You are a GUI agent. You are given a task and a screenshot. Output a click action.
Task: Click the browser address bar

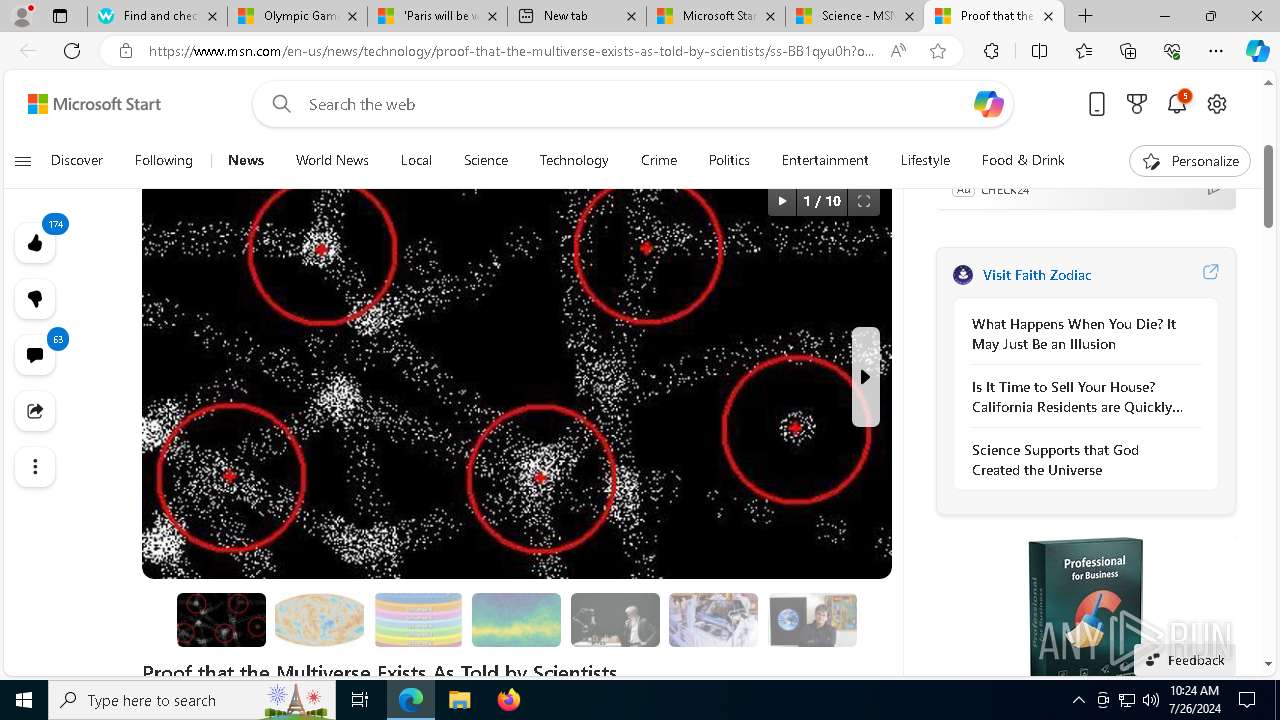coord(511,51)
